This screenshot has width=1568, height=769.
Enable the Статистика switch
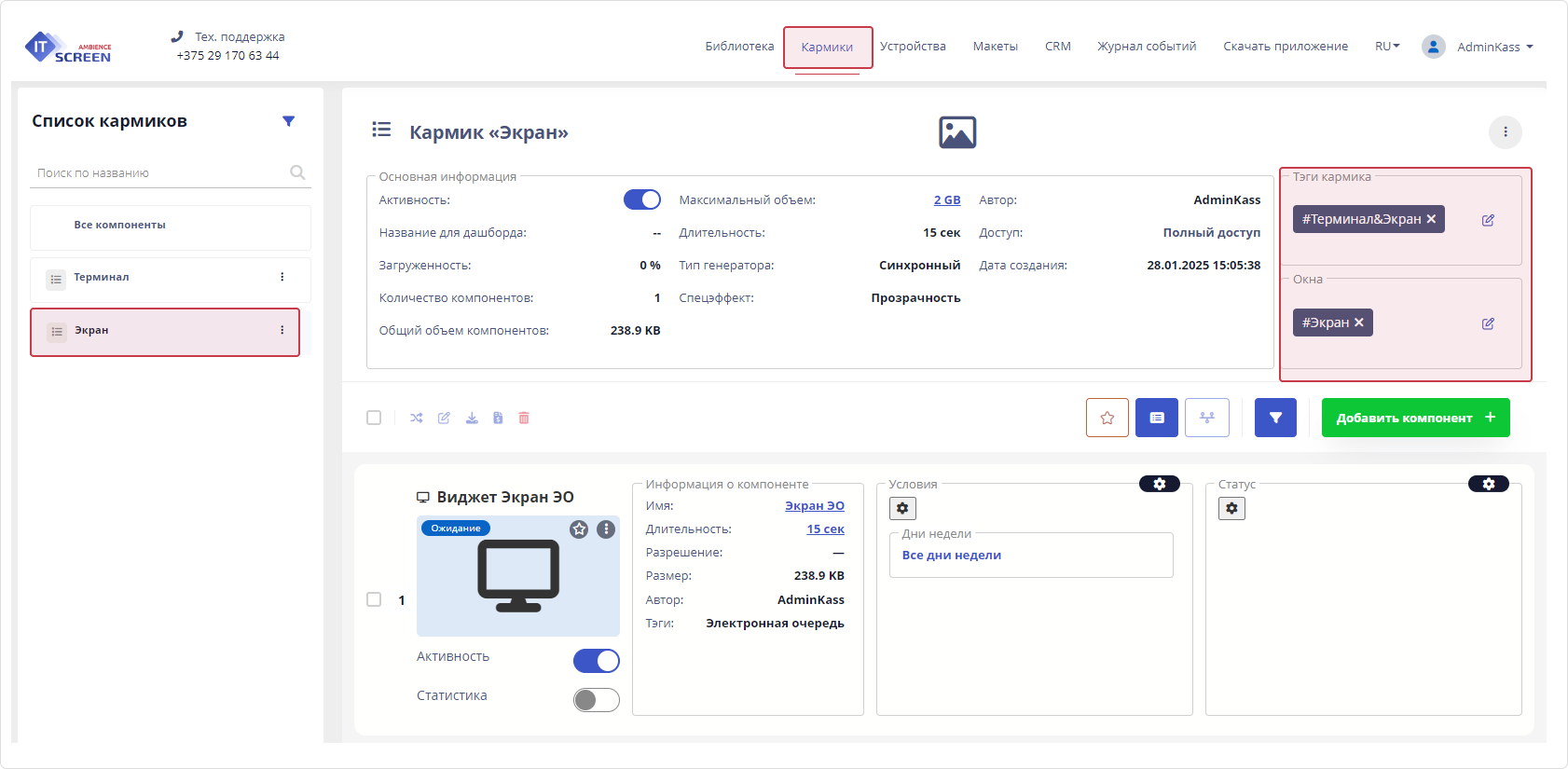point(597,700)
